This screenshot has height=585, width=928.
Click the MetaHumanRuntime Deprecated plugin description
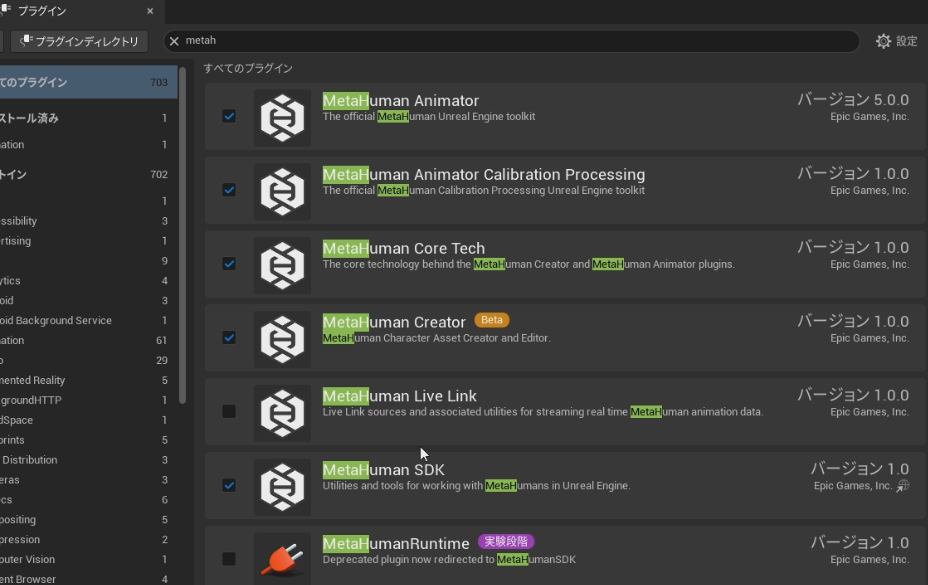[x=449, y=560]
